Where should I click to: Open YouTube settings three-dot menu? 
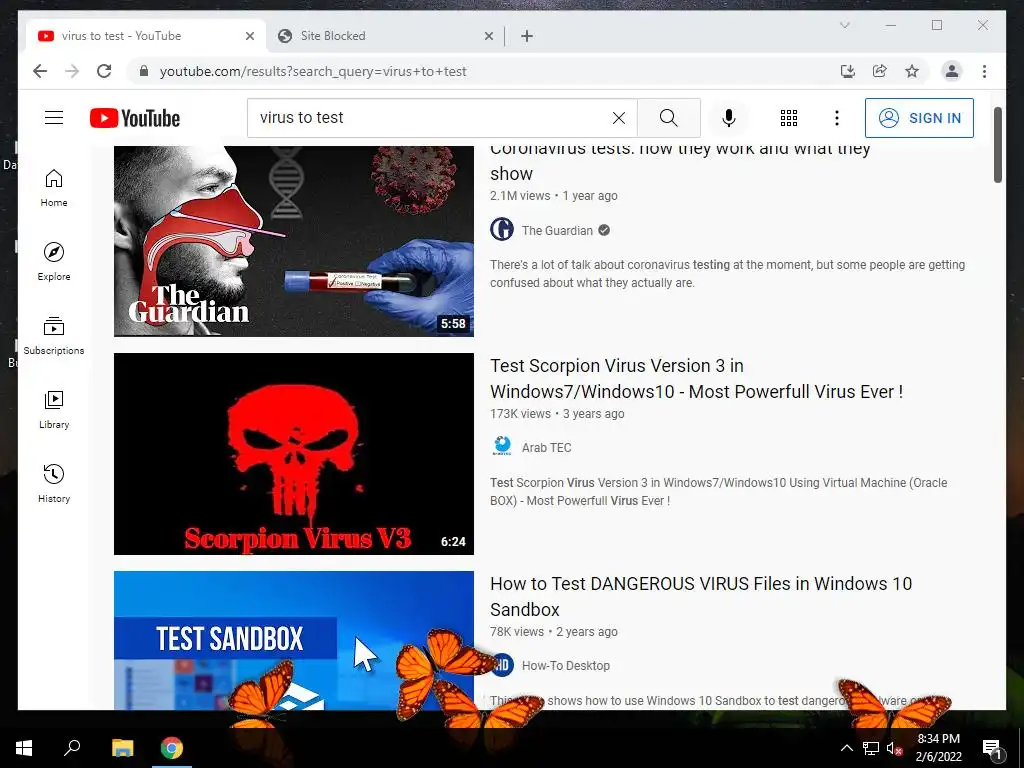[837, 118]
